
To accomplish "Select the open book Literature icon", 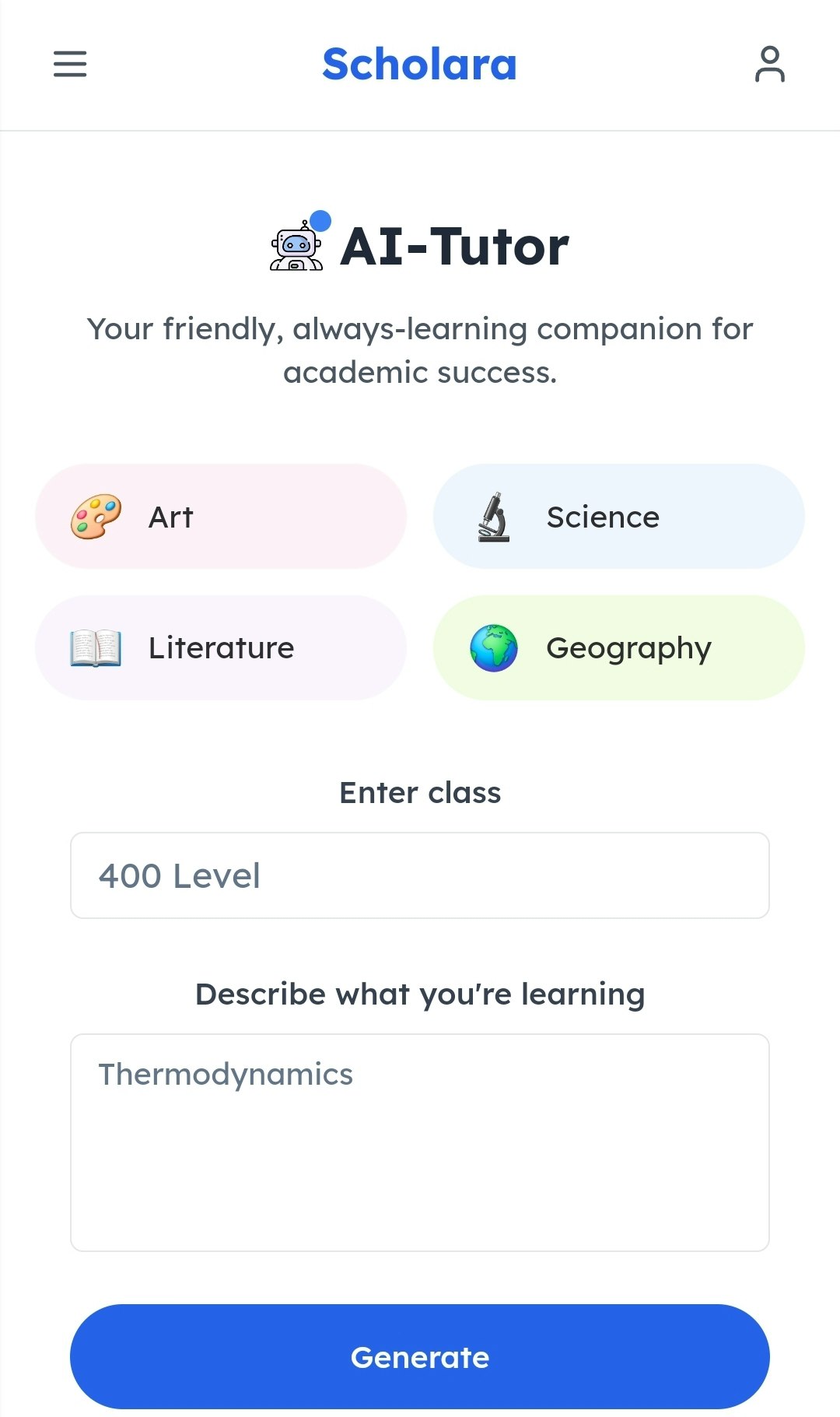I will coord(96,648).
